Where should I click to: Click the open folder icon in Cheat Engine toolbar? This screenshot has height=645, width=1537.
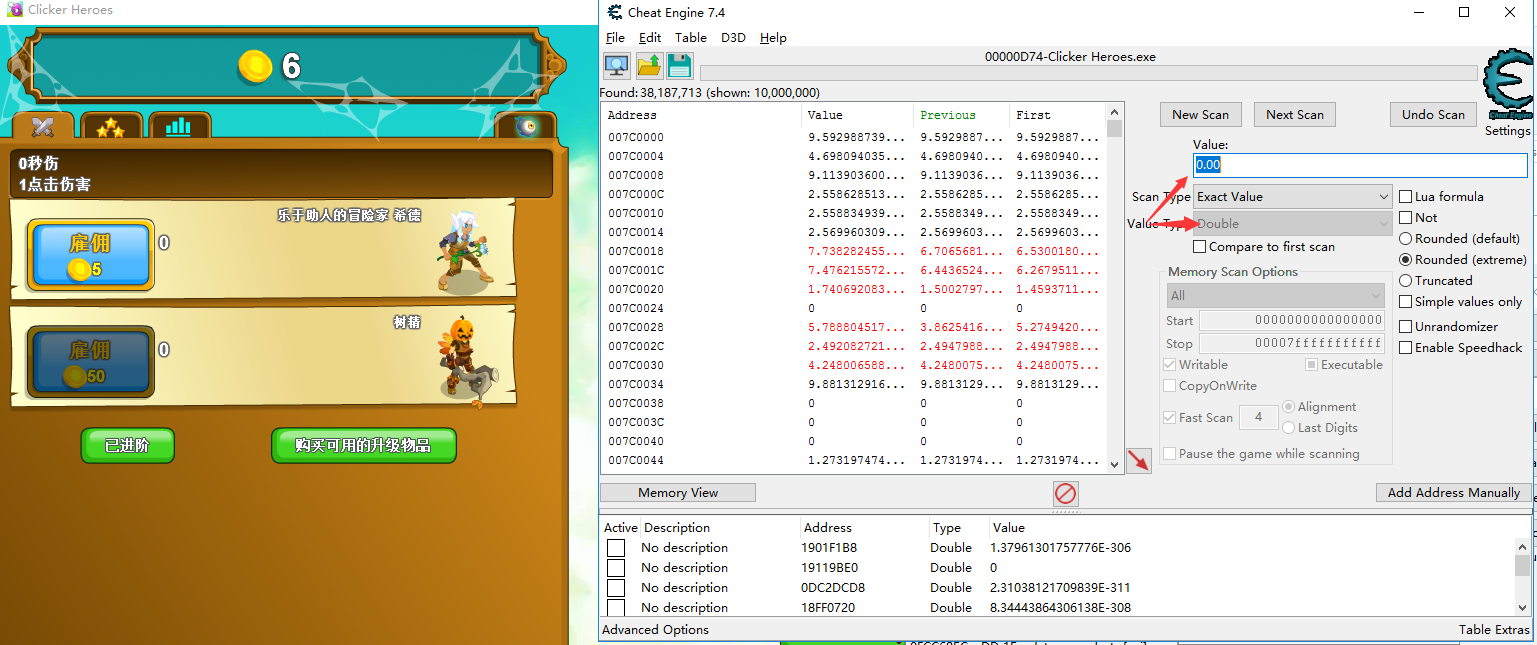click(649, 66)
